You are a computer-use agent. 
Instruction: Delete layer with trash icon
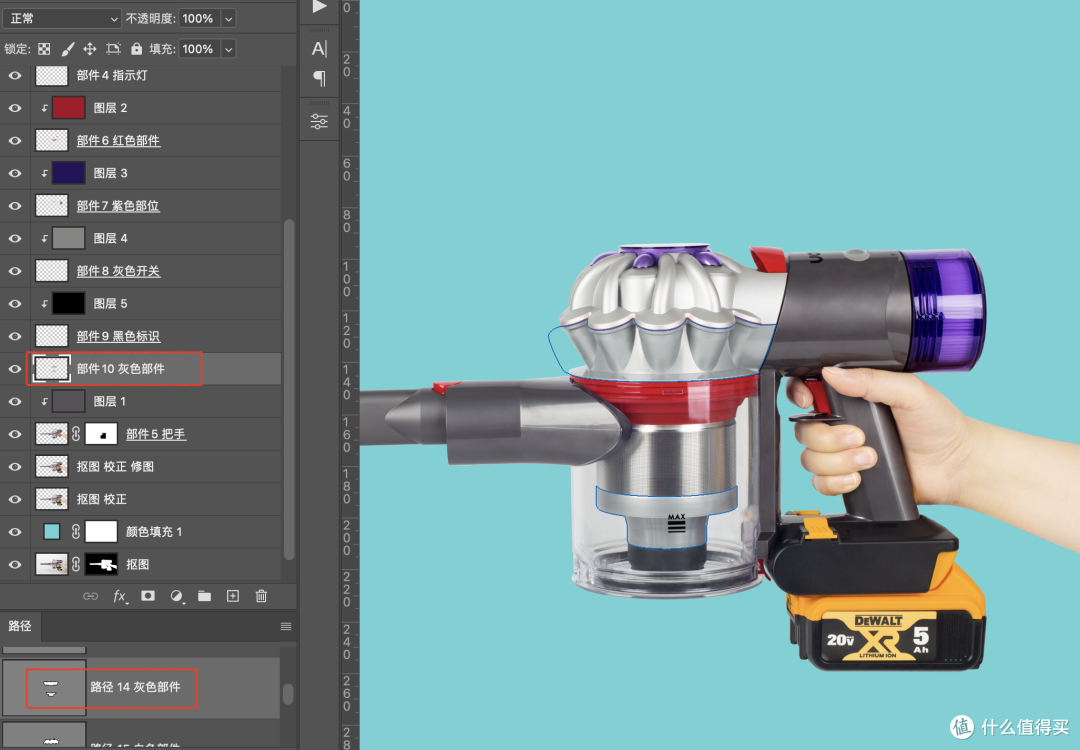coord(261,596)
